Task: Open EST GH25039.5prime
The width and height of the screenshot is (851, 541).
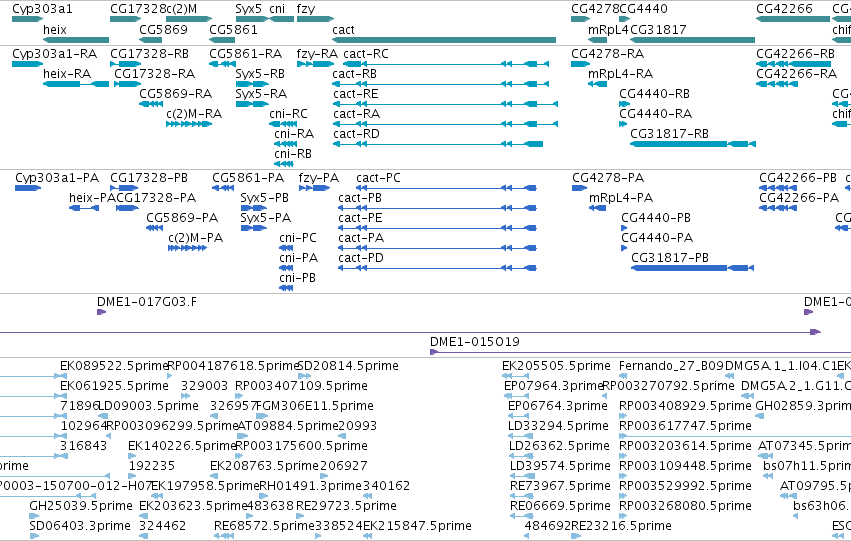Action: 81,506
